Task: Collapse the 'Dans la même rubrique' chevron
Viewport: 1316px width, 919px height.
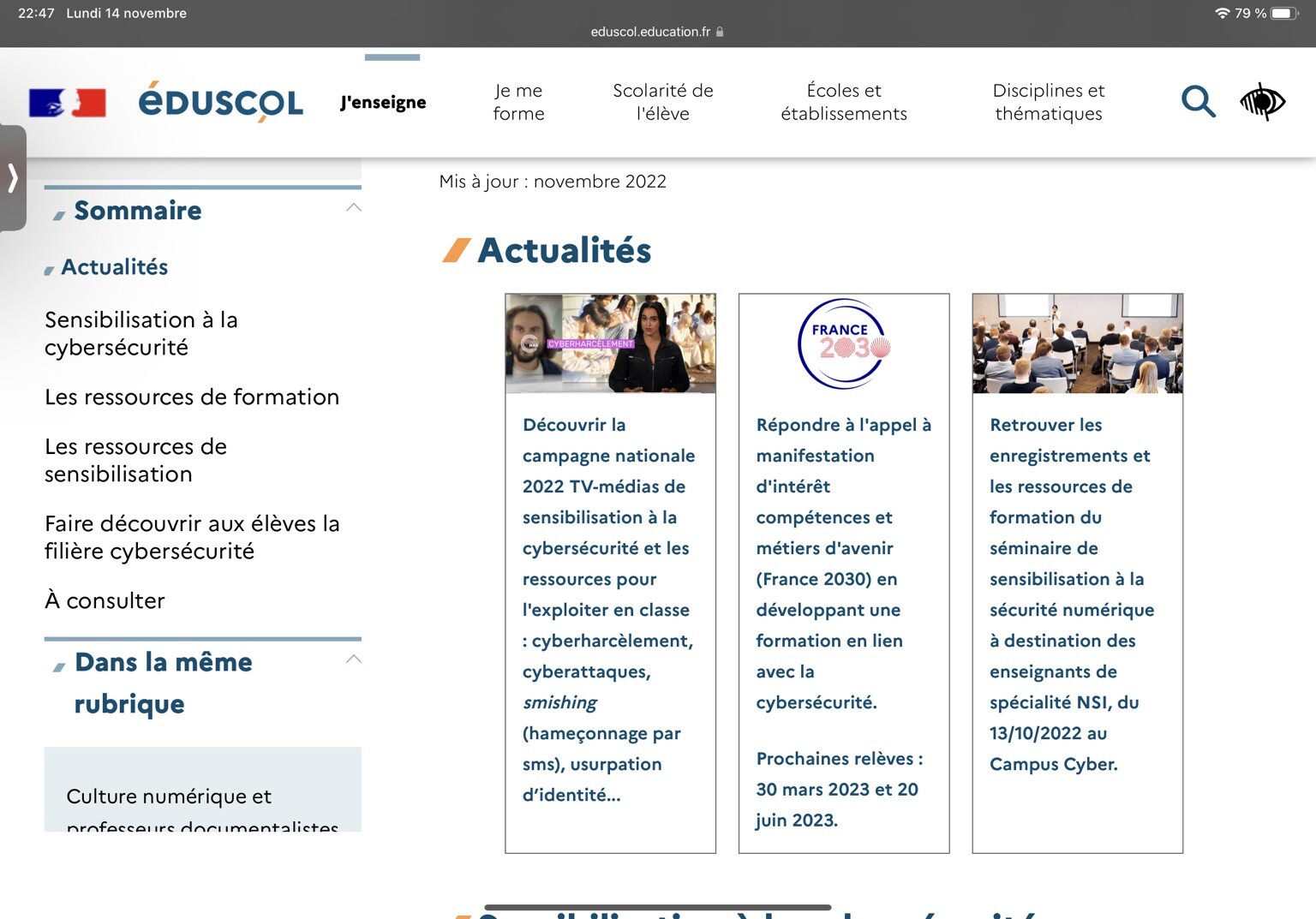Action: [353, 659]
